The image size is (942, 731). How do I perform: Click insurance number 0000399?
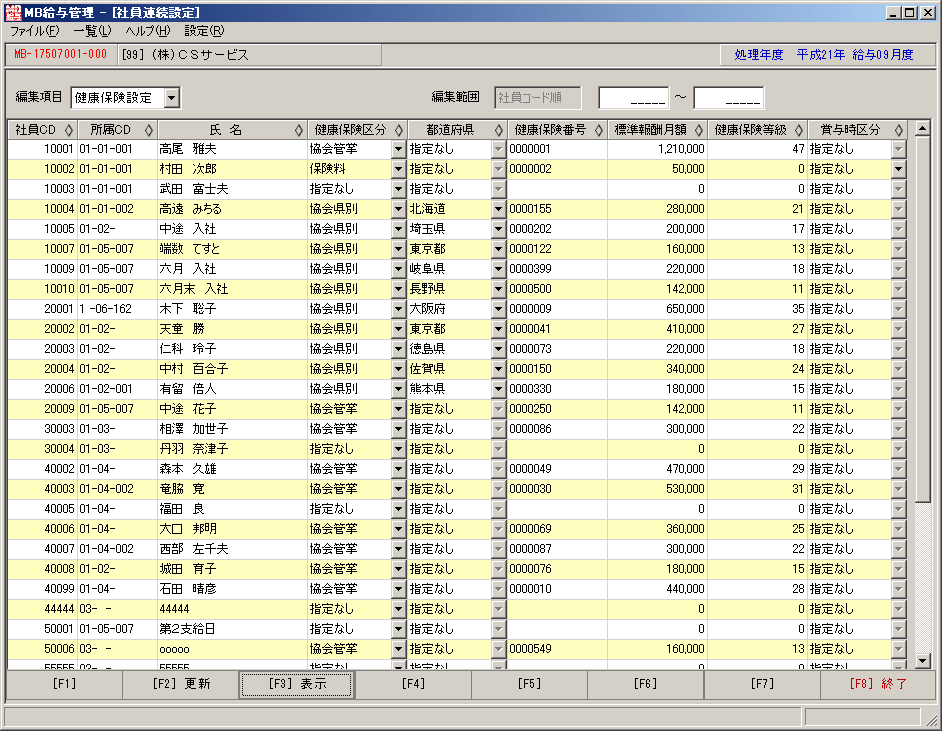click(557, 269)
